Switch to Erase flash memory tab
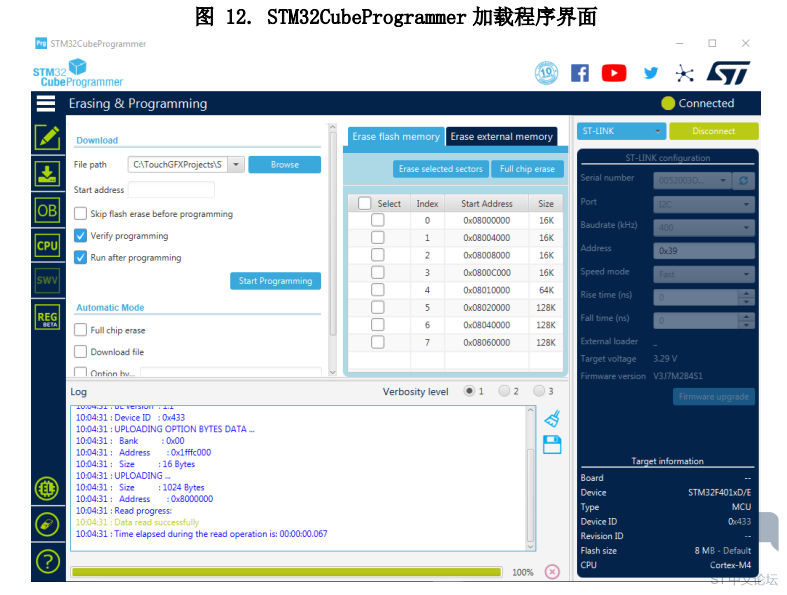This screenshot has width=787, height=595. pyautogui.click(x=395, y=137)
